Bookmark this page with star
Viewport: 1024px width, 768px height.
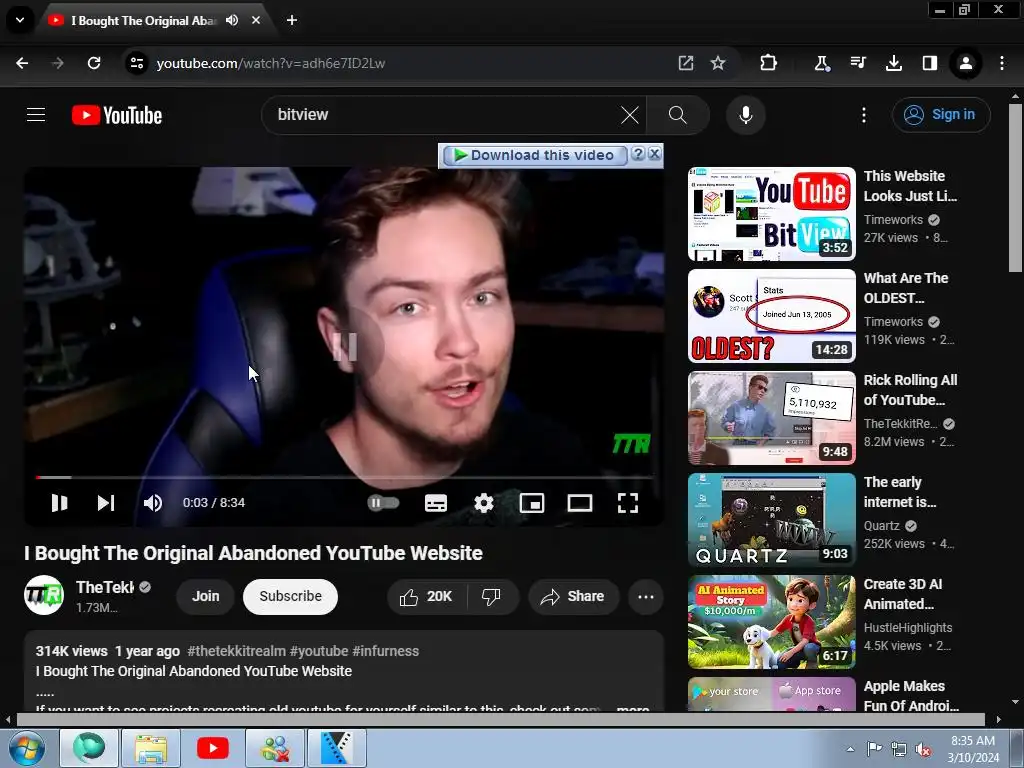[x=718, y=63]
